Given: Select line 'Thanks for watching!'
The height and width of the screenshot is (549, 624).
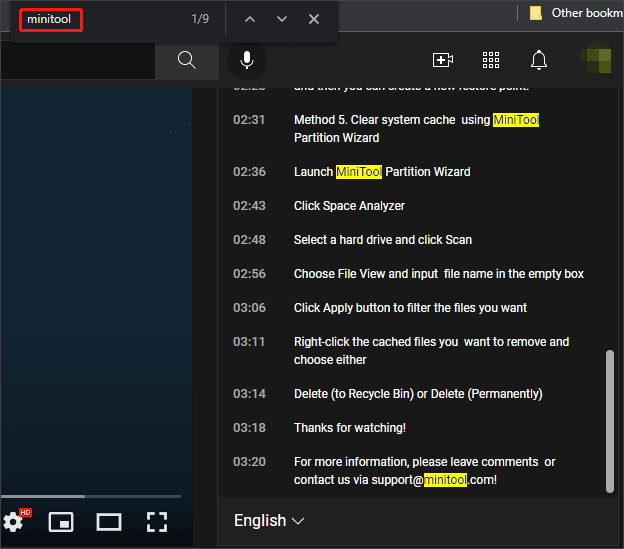Looking at the screenshot, I should click(x=350, y=428).
